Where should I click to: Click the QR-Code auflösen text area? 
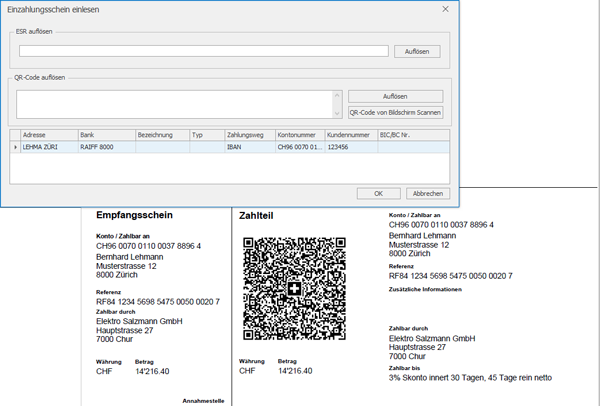(175, 104)
